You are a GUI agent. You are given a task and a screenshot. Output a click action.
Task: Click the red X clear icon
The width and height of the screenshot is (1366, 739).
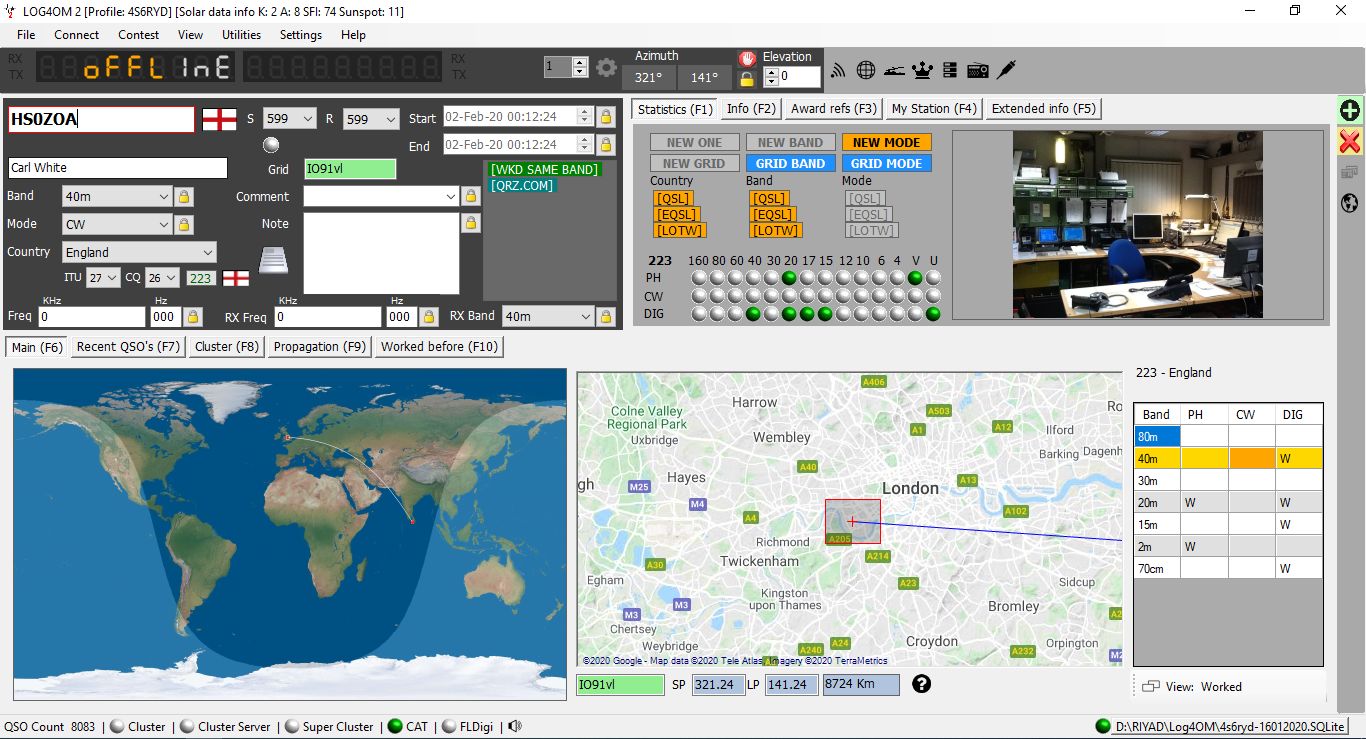click(x=1350, y=141)
